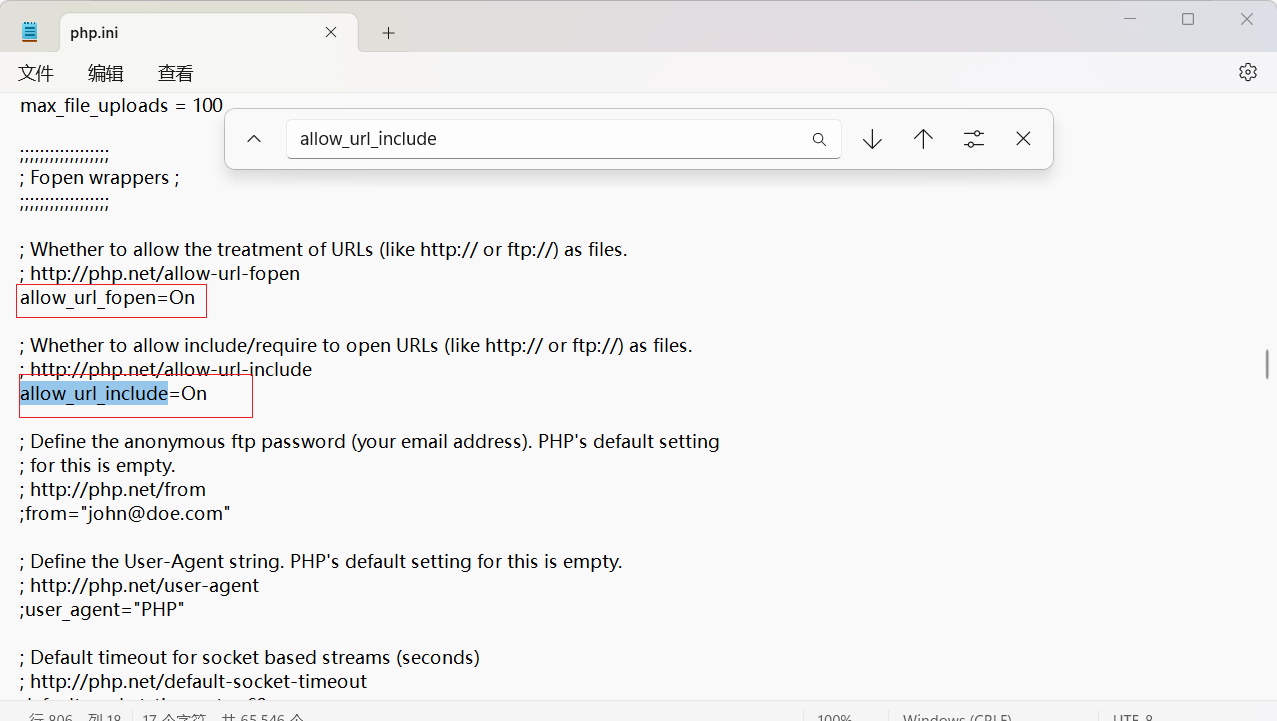Open the 编辑 menu
The width and height of the screenshot is (1277, 721).
click(106, 73)
